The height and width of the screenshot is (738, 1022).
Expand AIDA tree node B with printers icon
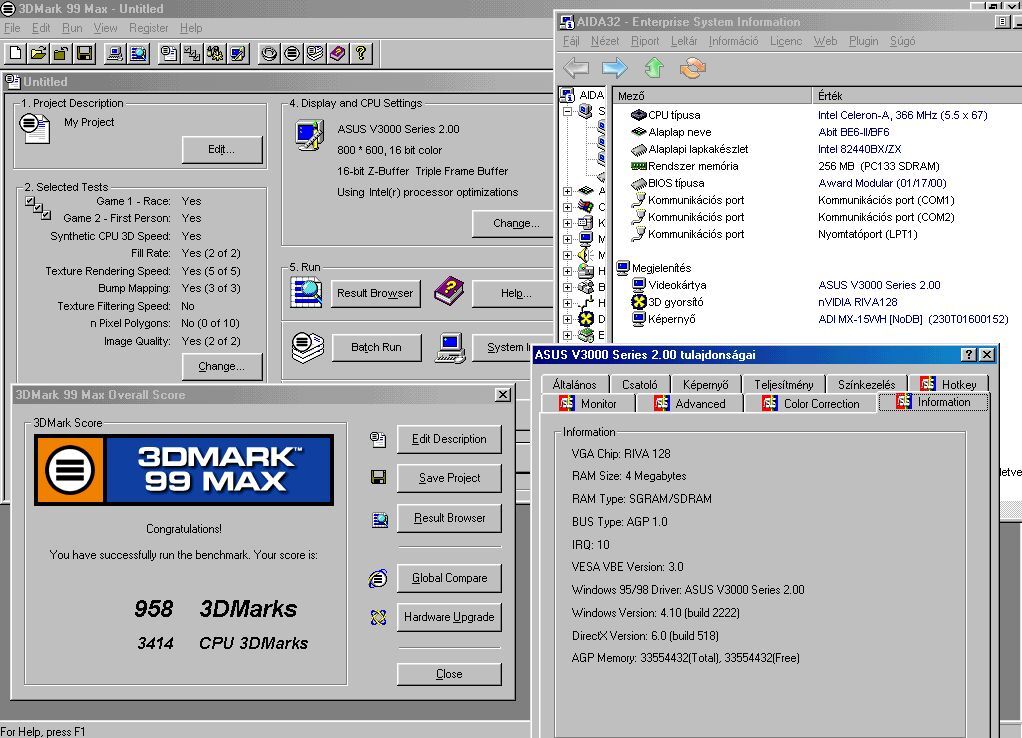click(568, 287)
